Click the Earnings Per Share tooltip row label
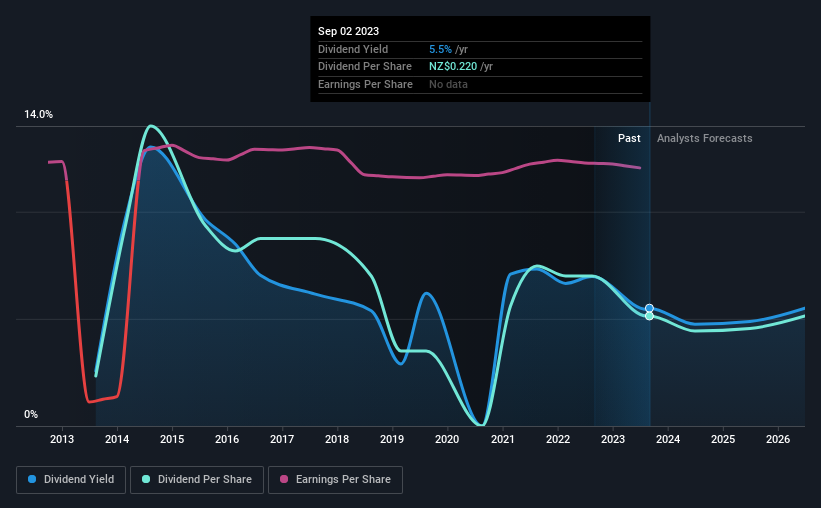 click(365, 84)
